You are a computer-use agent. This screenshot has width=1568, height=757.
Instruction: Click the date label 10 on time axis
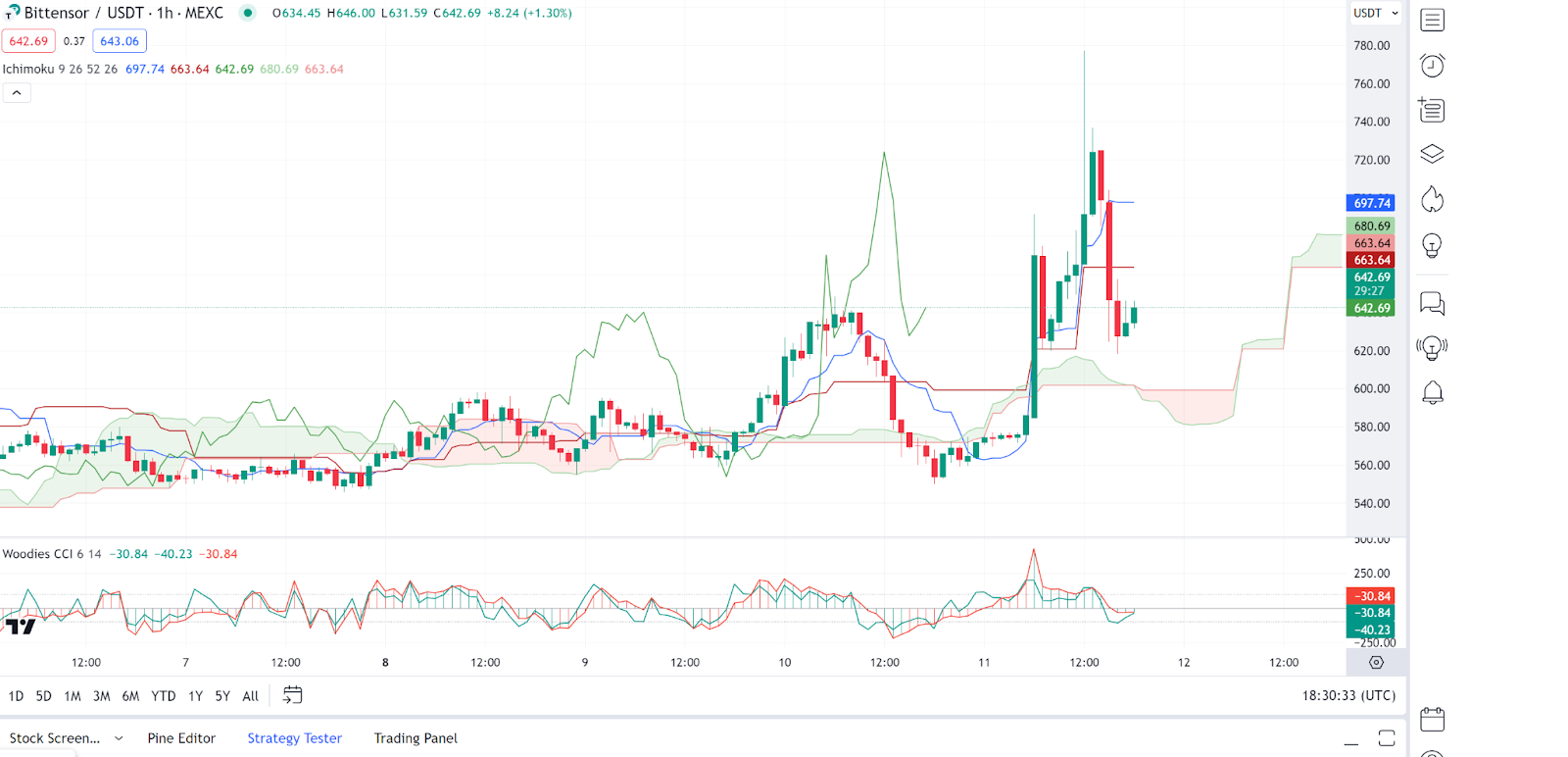tap(784, 663)
